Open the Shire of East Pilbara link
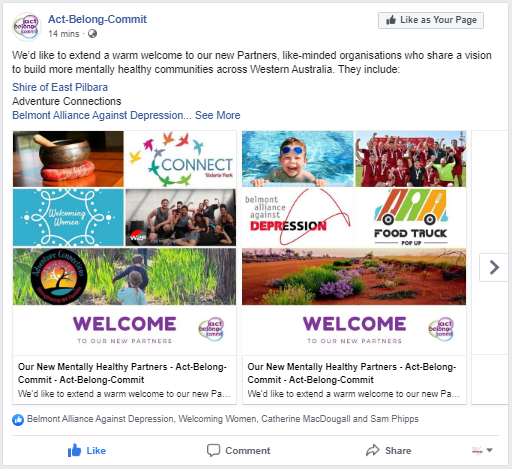The height and width of the screenshot is (469, 512). (x=60, y=87)
